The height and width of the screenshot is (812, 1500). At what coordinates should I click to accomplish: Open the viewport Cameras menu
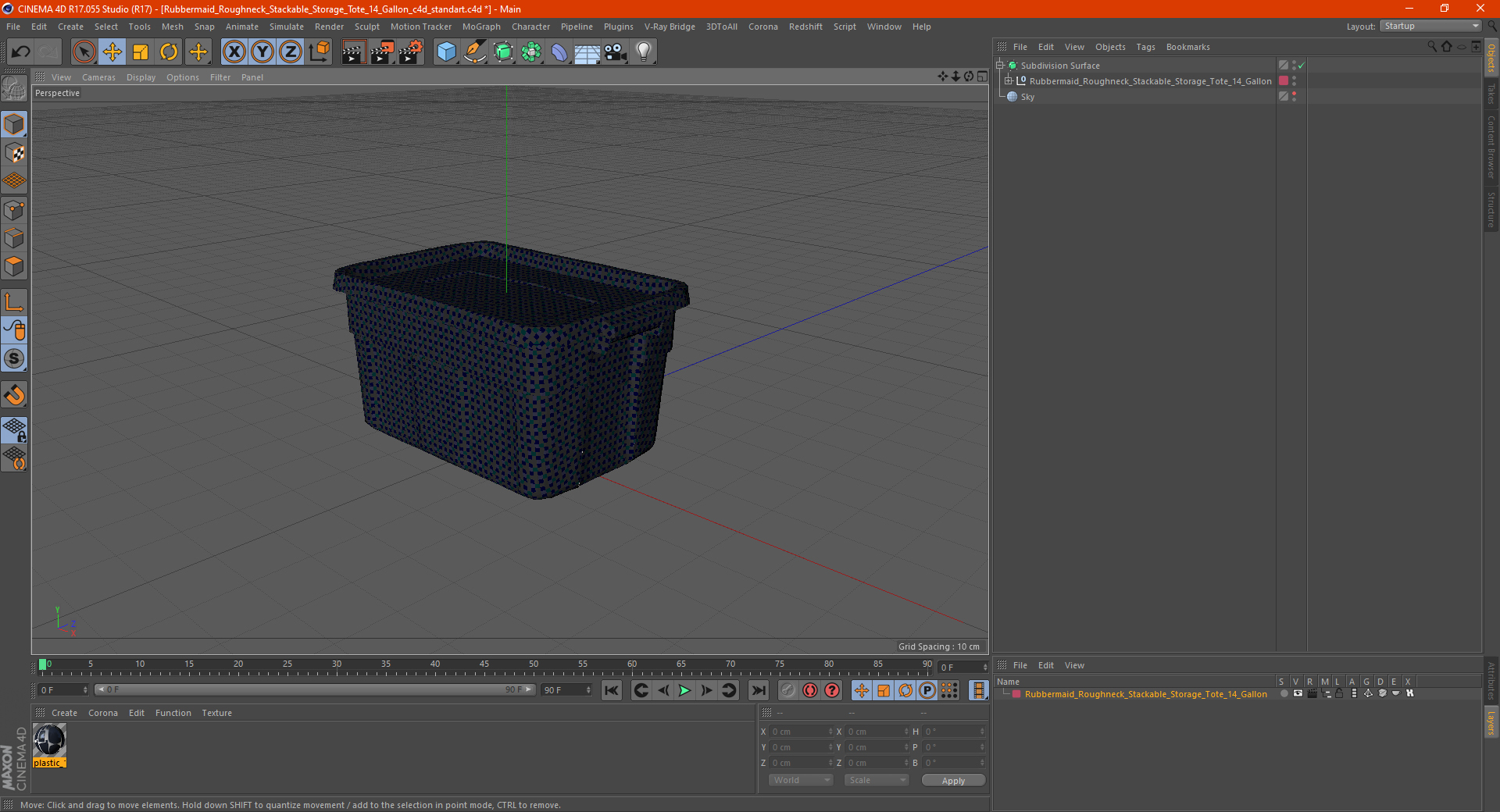point(98,77)
